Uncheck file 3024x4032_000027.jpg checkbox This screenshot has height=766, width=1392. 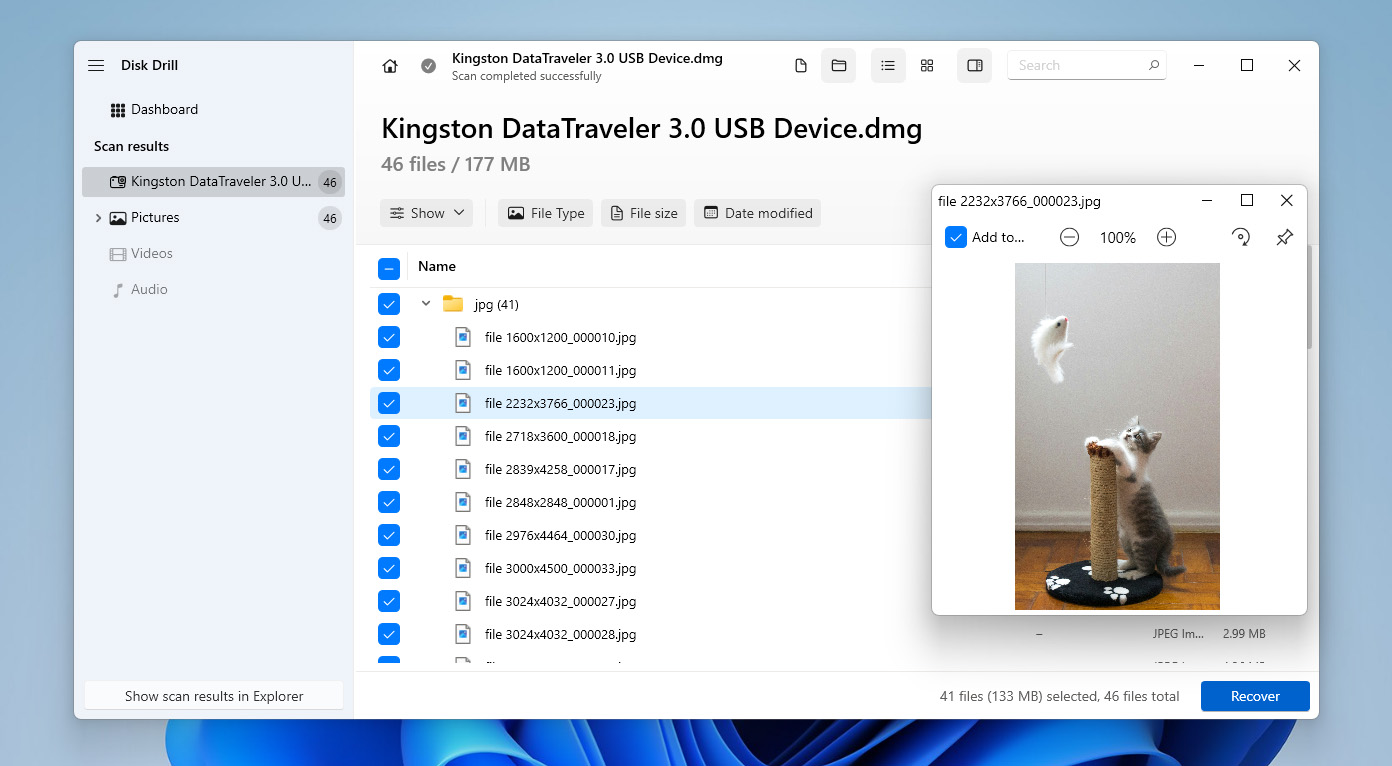[389, 601]
